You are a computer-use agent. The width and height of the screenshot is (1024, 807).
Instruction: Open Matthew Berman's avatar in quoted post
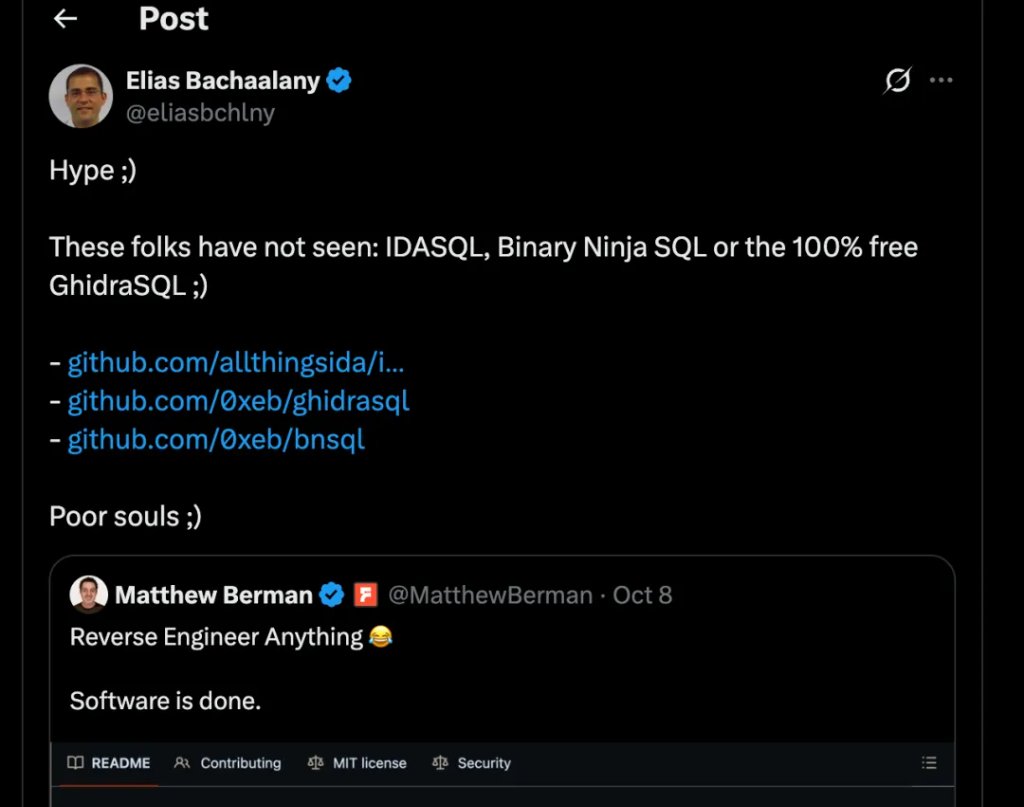pos(89,594)
